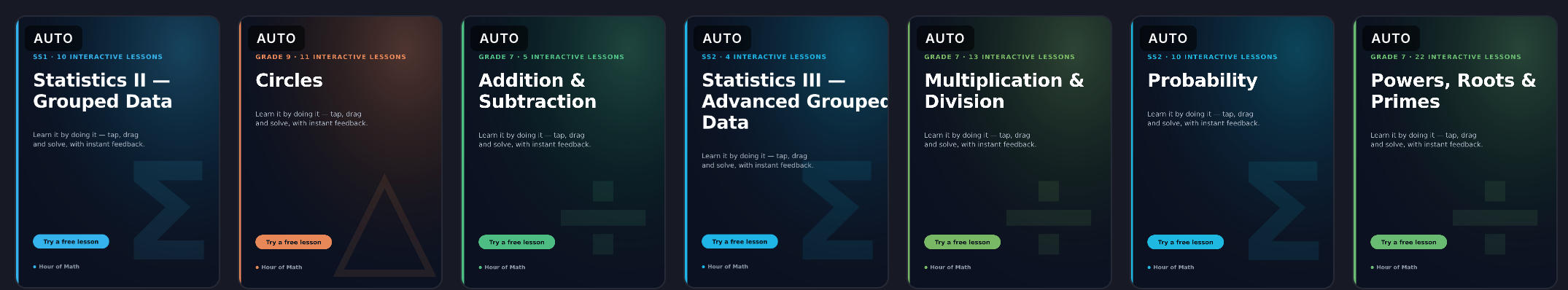Click Hour of Math label on Circles card
This screenshot has width=1568, height=290.
(282, 267)
